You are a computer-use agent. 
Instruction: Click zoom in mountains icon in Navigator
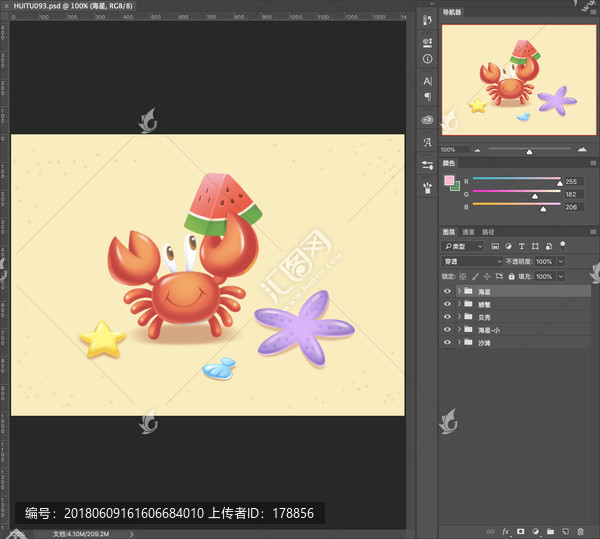[582, 149]
